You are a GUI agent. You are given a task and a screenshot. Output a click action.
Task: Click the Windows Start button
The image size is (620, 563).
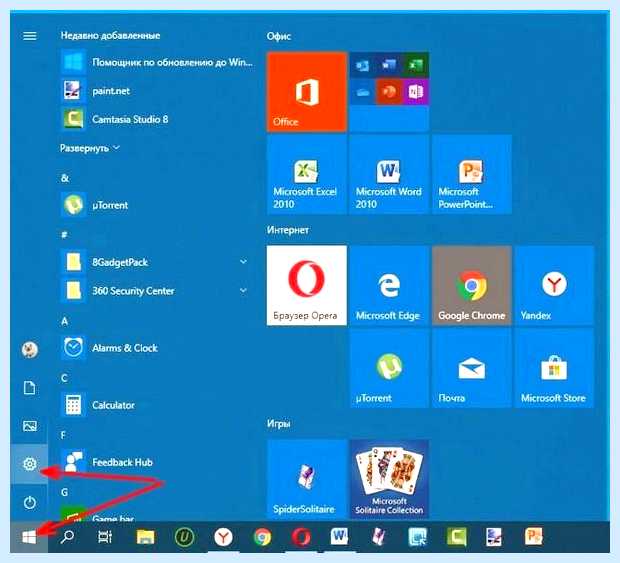(29, 537)
